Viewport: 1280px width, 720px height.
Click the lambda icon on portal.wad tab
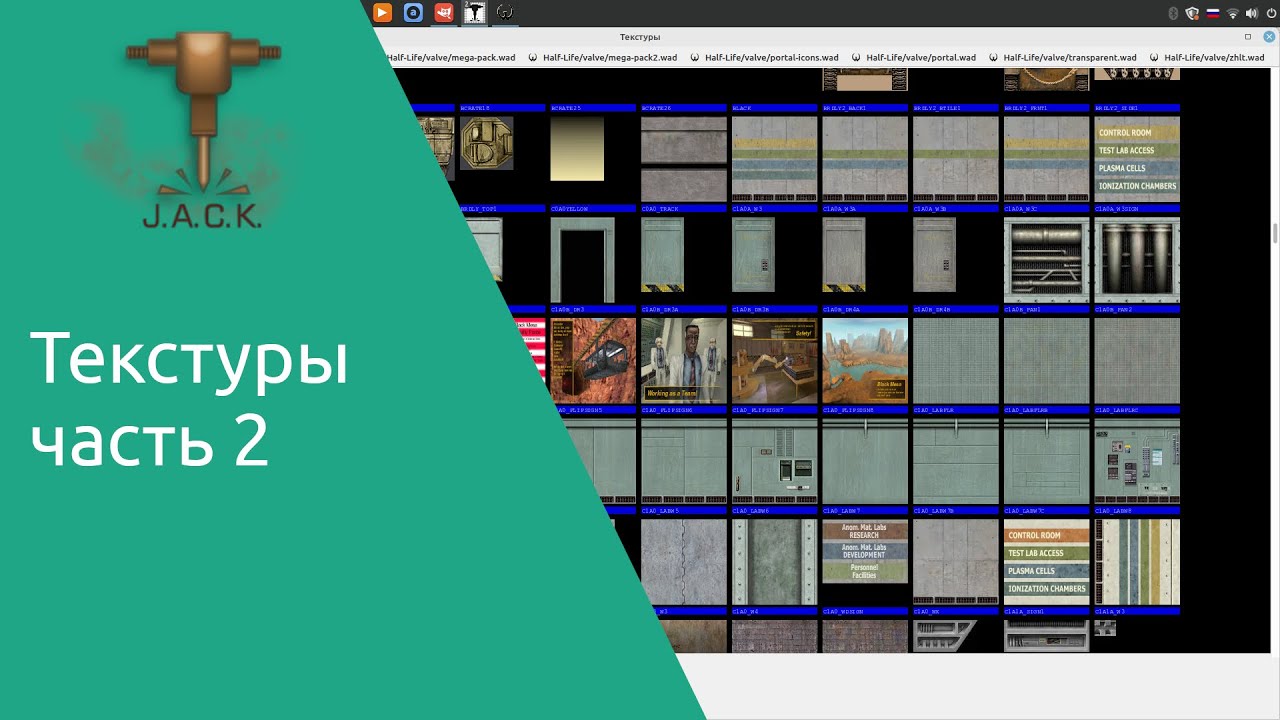[x=856, y=58]
